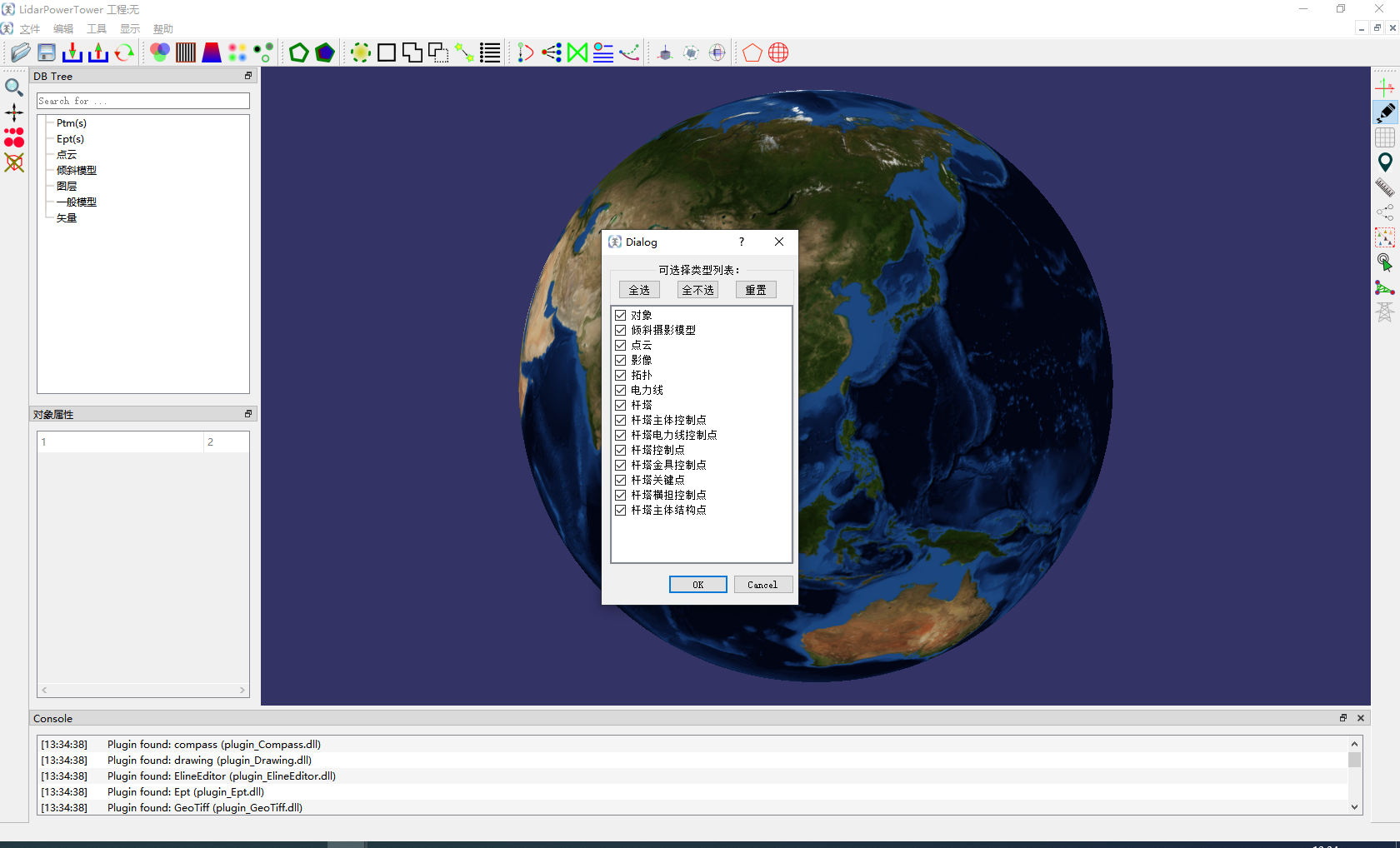Click OK in the Dialog
Image resolution: width=1400 pixels, height=848 pixels.
(697, 585)
